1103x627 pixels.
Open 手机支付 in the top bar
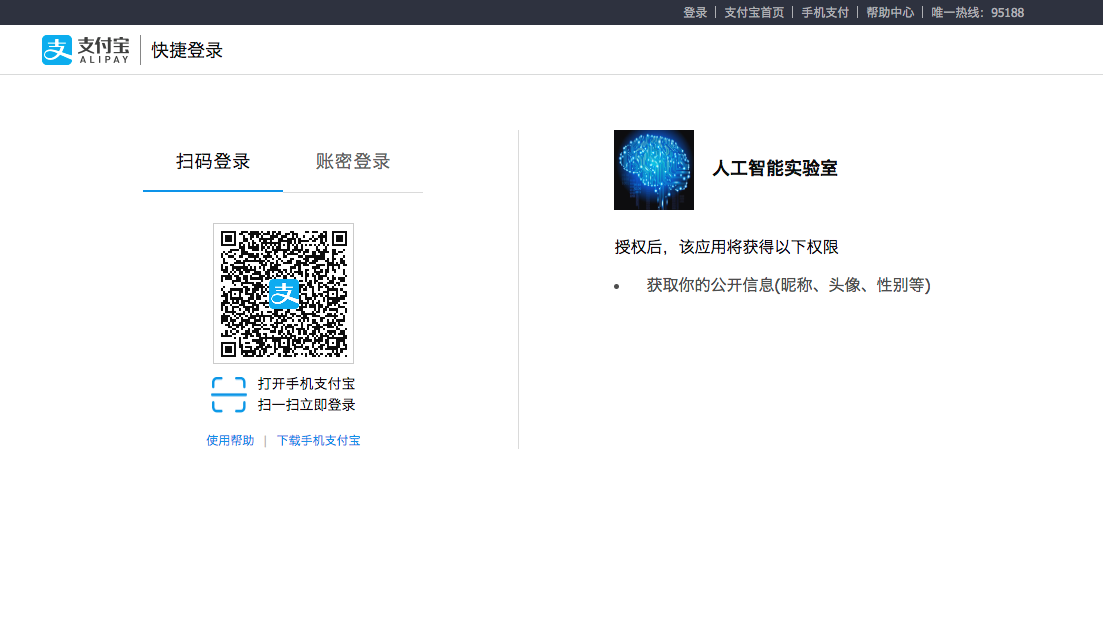825,13
